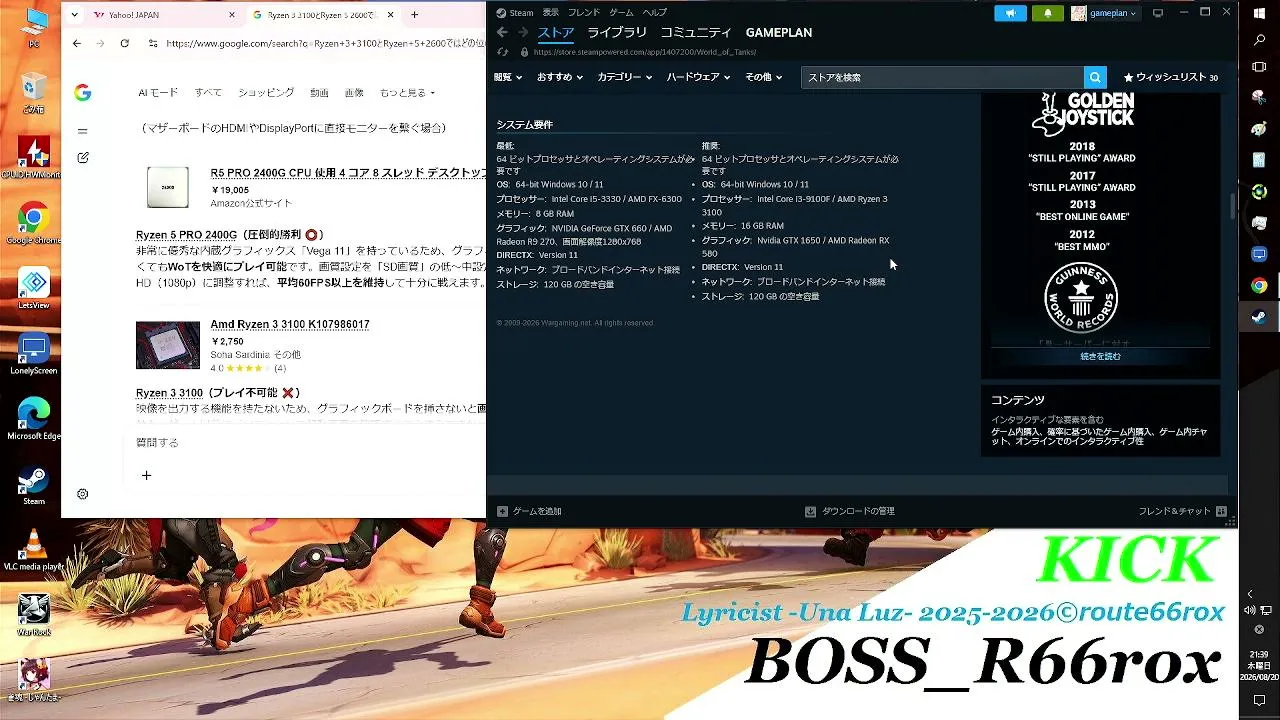Expand the Steam その他 dropdown
Screen dimensions: 1280x720
pos(764,77)
